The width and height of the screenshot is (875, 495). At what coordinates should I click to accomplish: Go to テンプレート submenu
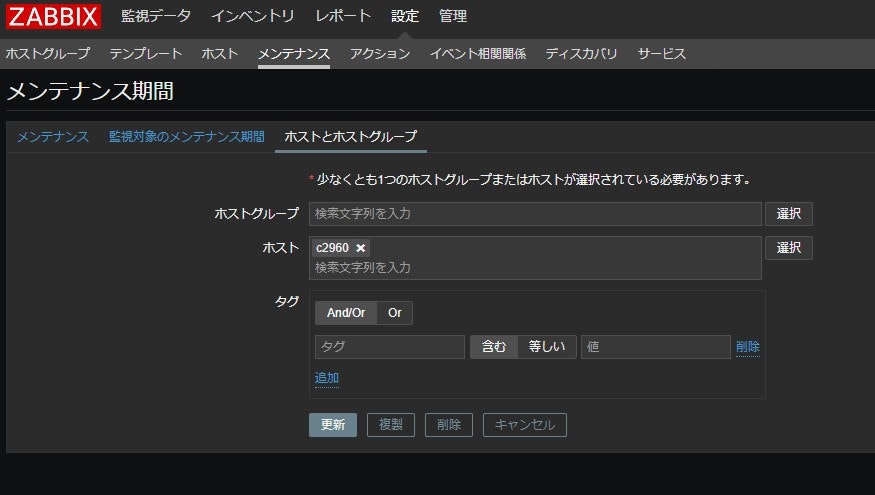pyautogui.click(x=146, y=54)
